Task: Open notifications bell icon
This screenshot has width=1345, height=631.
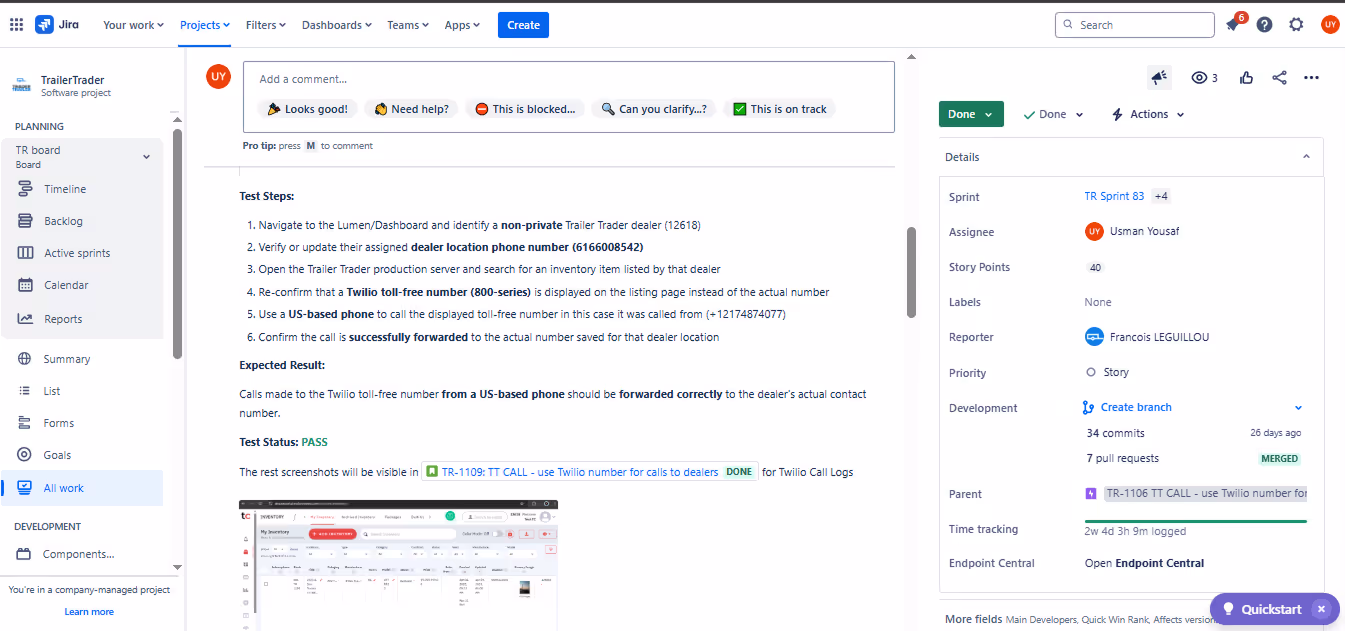Action: (x=1233, y=25)
